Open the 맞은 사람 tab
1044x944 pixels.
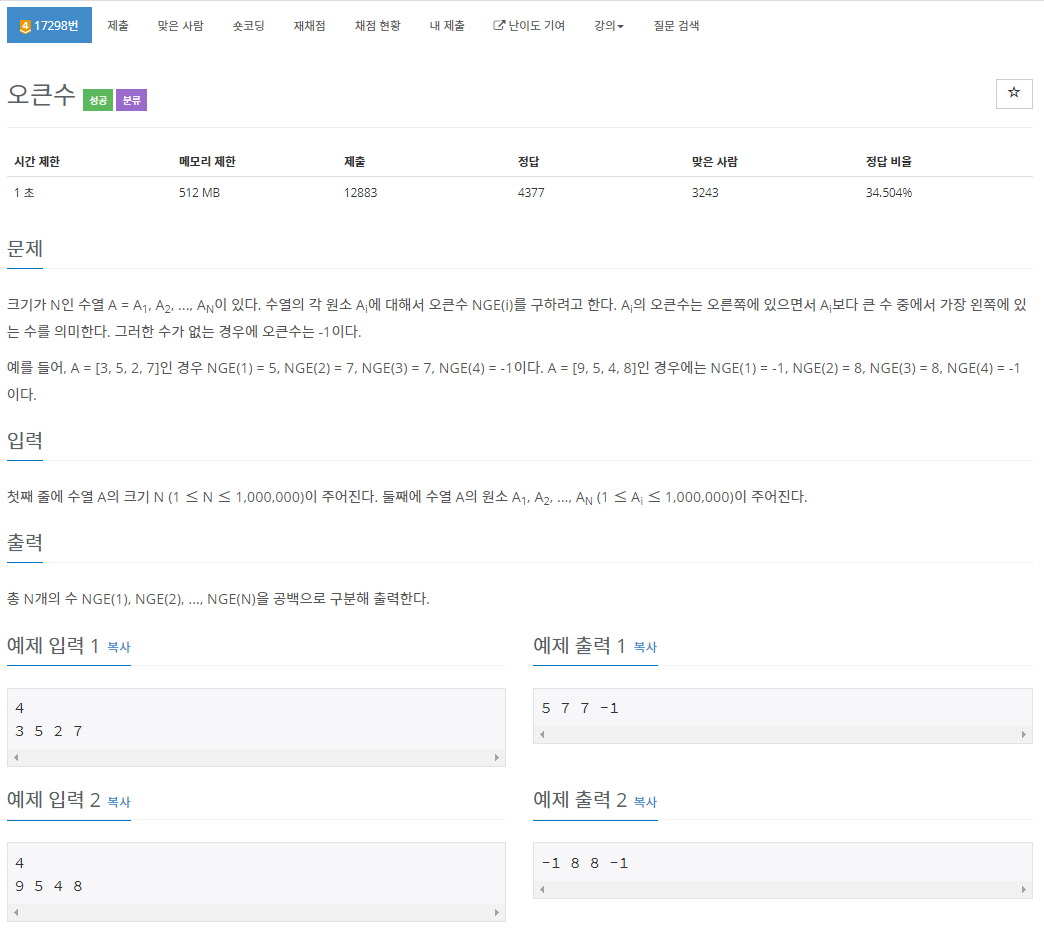(x=180, y=25)
